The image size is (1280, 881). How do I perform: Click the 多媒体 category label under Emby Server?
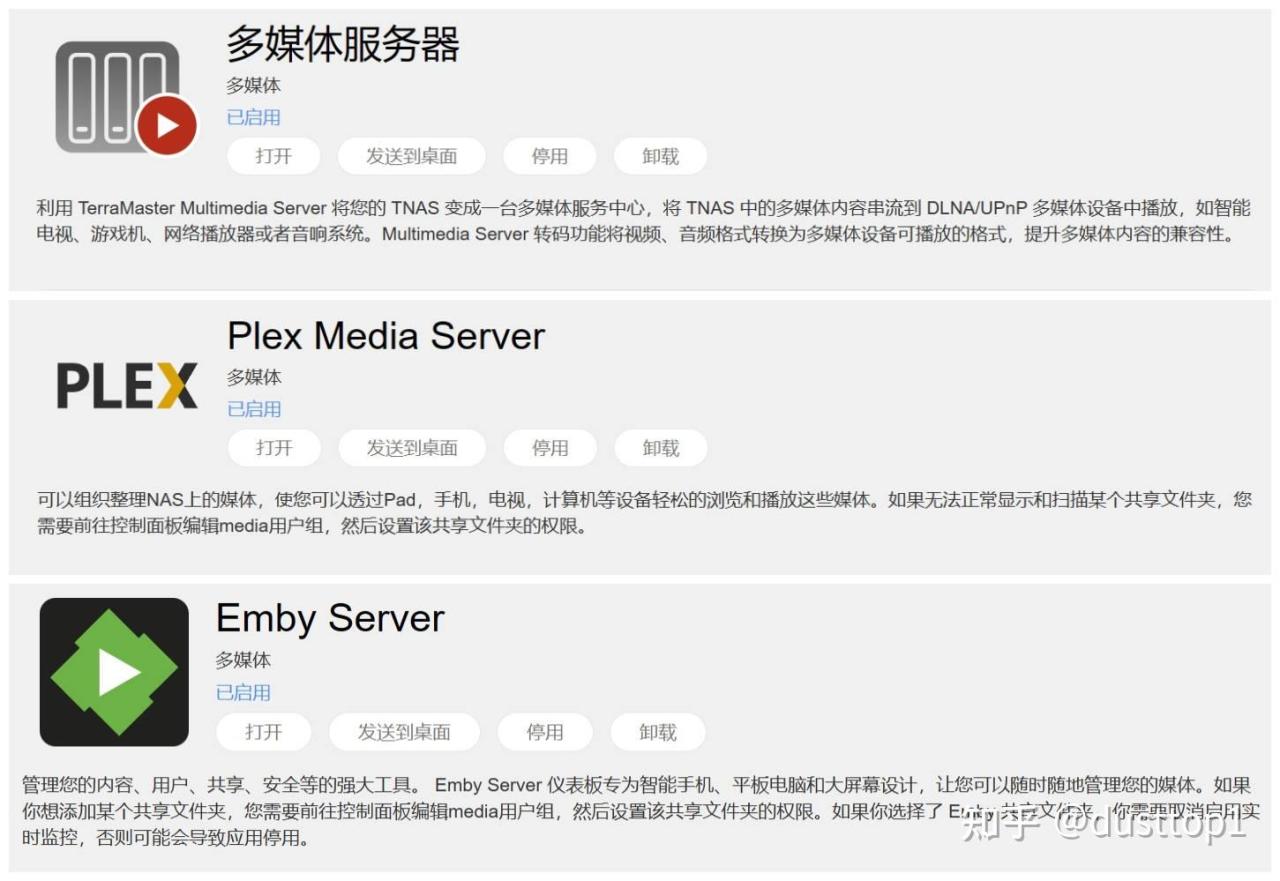(x=243, y=660)
